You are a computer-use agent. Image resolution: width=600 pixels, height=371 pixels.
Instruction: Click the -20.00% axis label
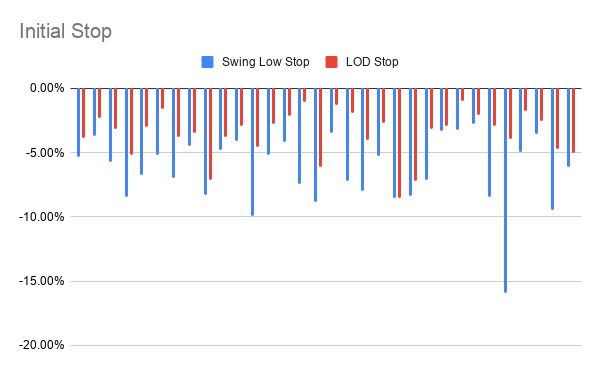(x=42, y=345)
